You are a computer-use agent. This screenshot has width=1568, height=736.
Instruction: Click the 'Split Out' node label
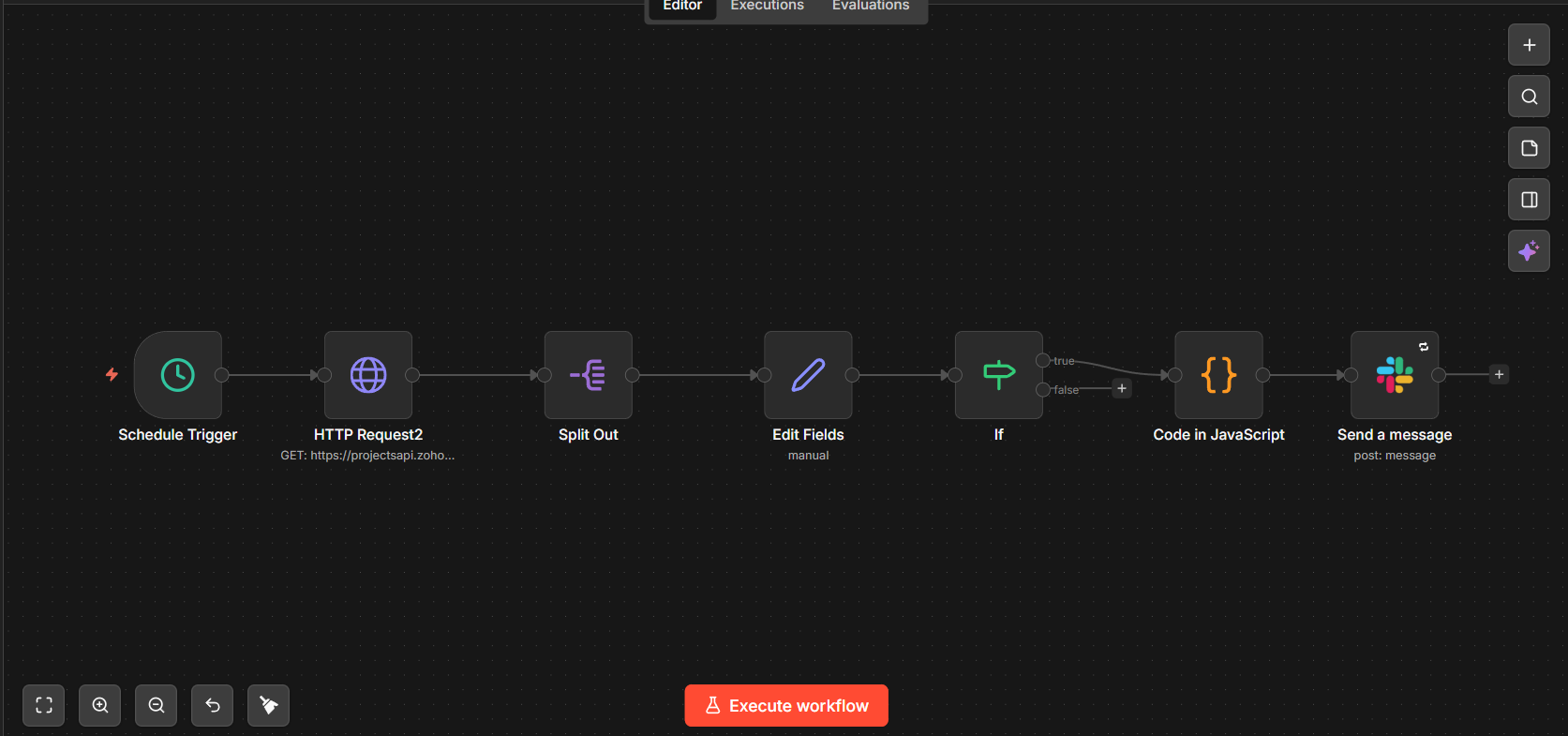pyautogui.click(x=589, y=435)
